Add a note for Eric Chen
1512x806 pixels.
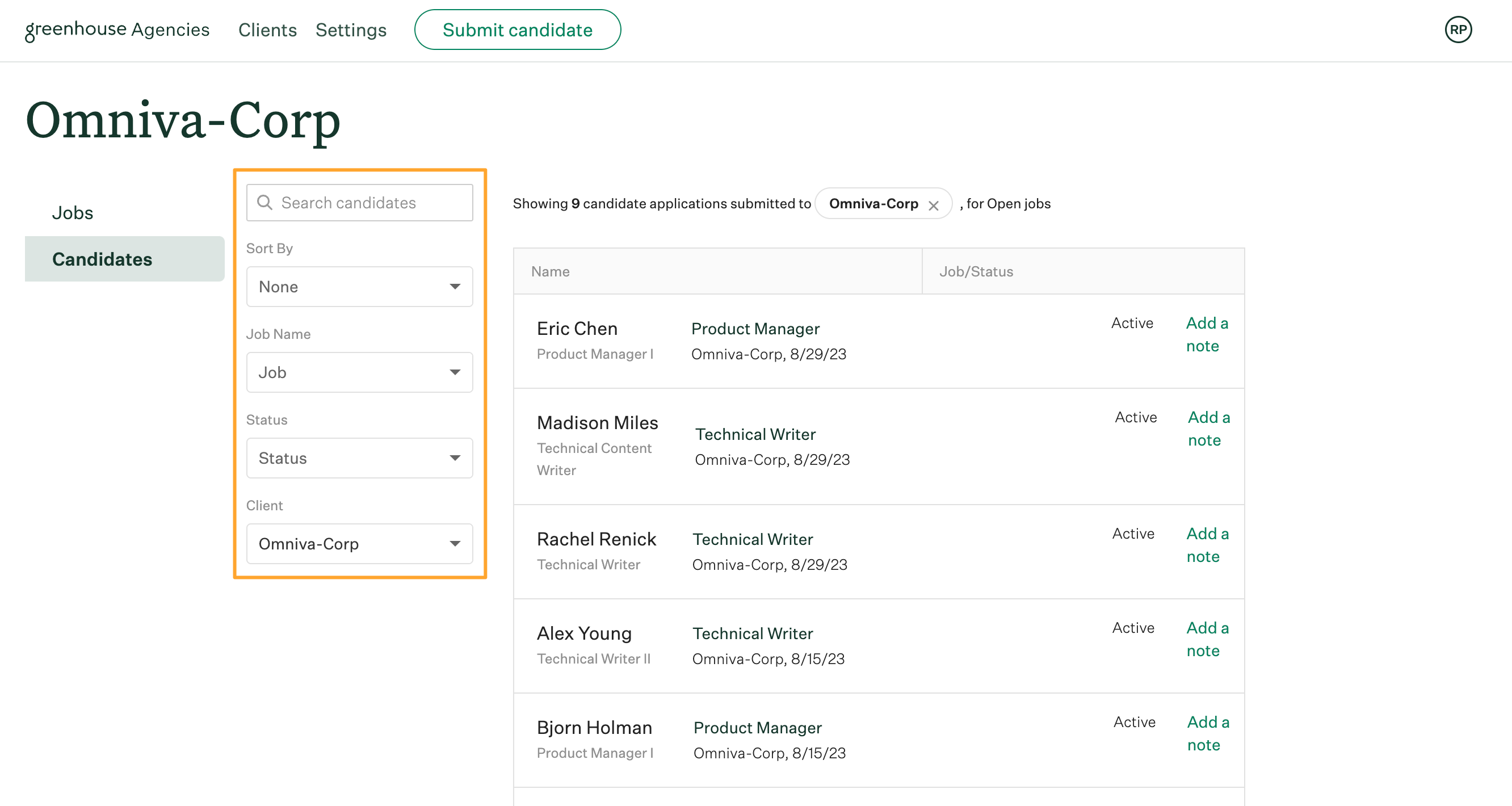click(1207, 334)
